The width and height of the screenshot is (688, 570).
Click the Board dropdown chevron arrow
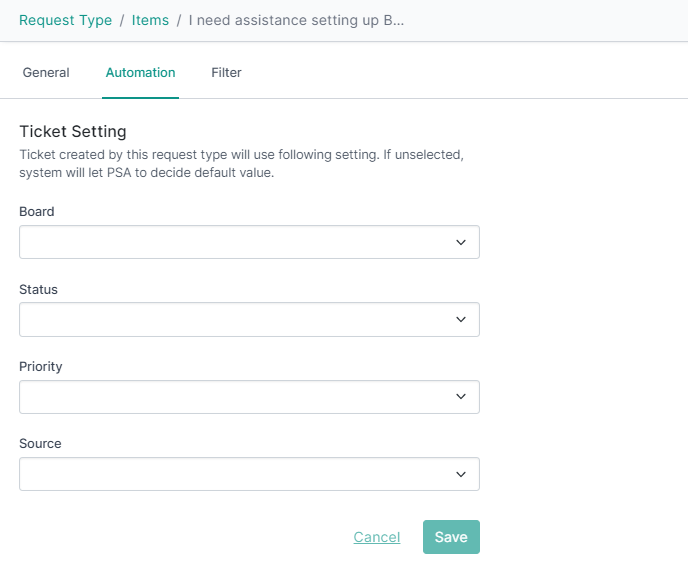[x=460, y=242]
